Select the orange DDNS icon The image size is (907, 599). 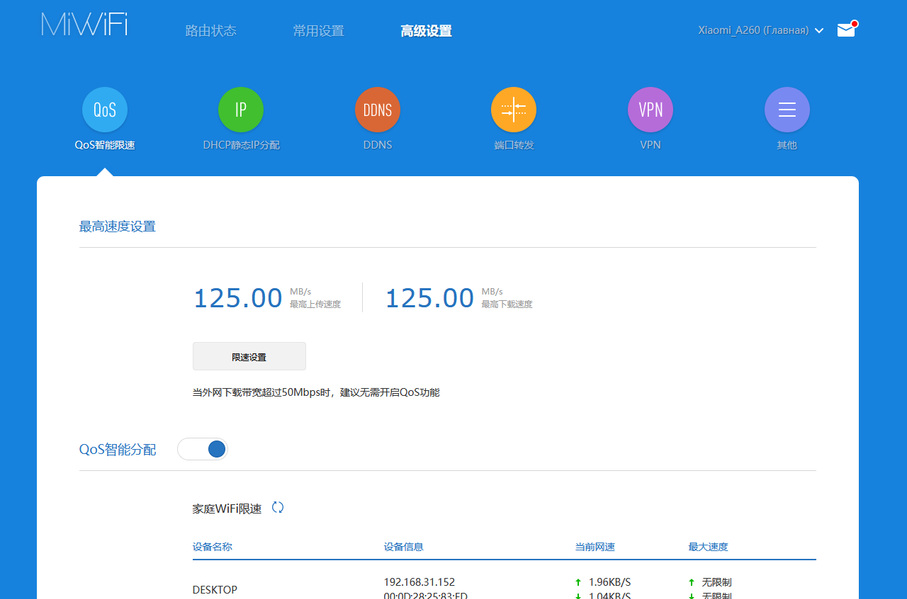(x=377, y=110)
